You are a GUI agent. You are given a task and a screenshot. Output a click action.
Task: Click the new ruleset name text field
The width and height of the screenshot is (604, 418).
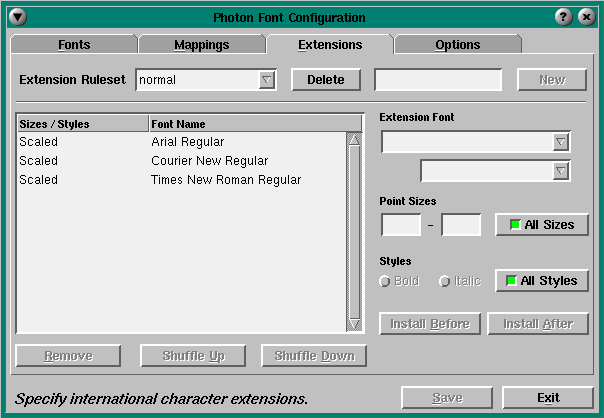pos(438,80)
